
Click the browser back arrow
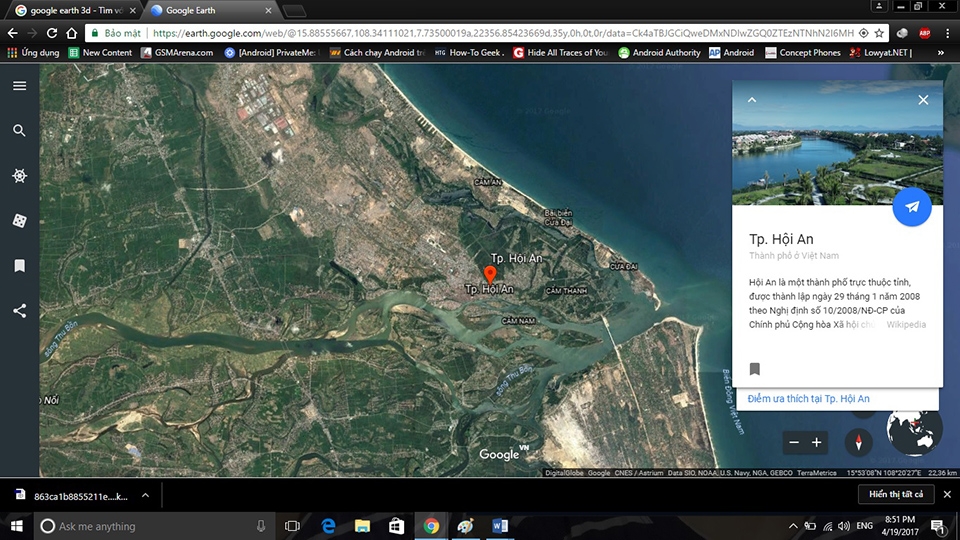pos(13,33)
